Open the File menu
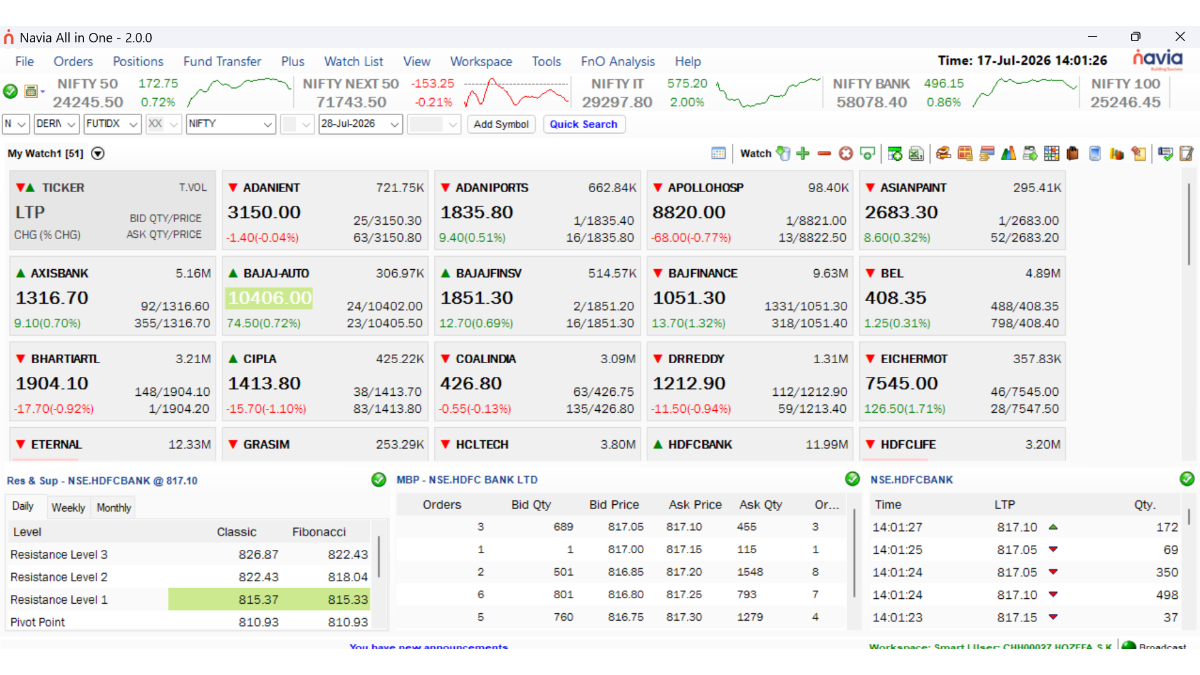 coord(25,61)
